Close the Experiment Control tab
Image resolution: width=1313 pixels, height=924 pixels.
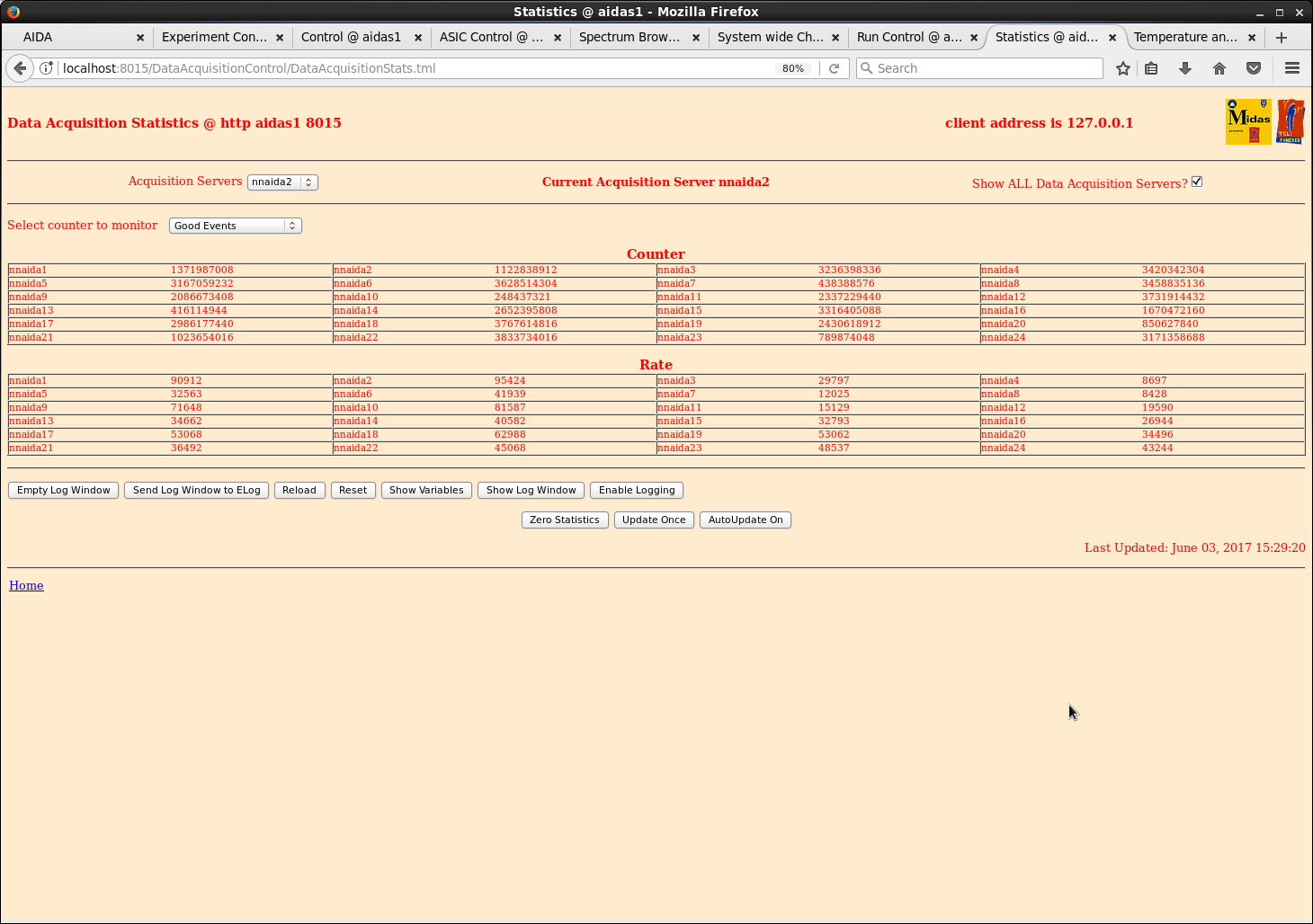pyautogui.click(x=280, y=38)
